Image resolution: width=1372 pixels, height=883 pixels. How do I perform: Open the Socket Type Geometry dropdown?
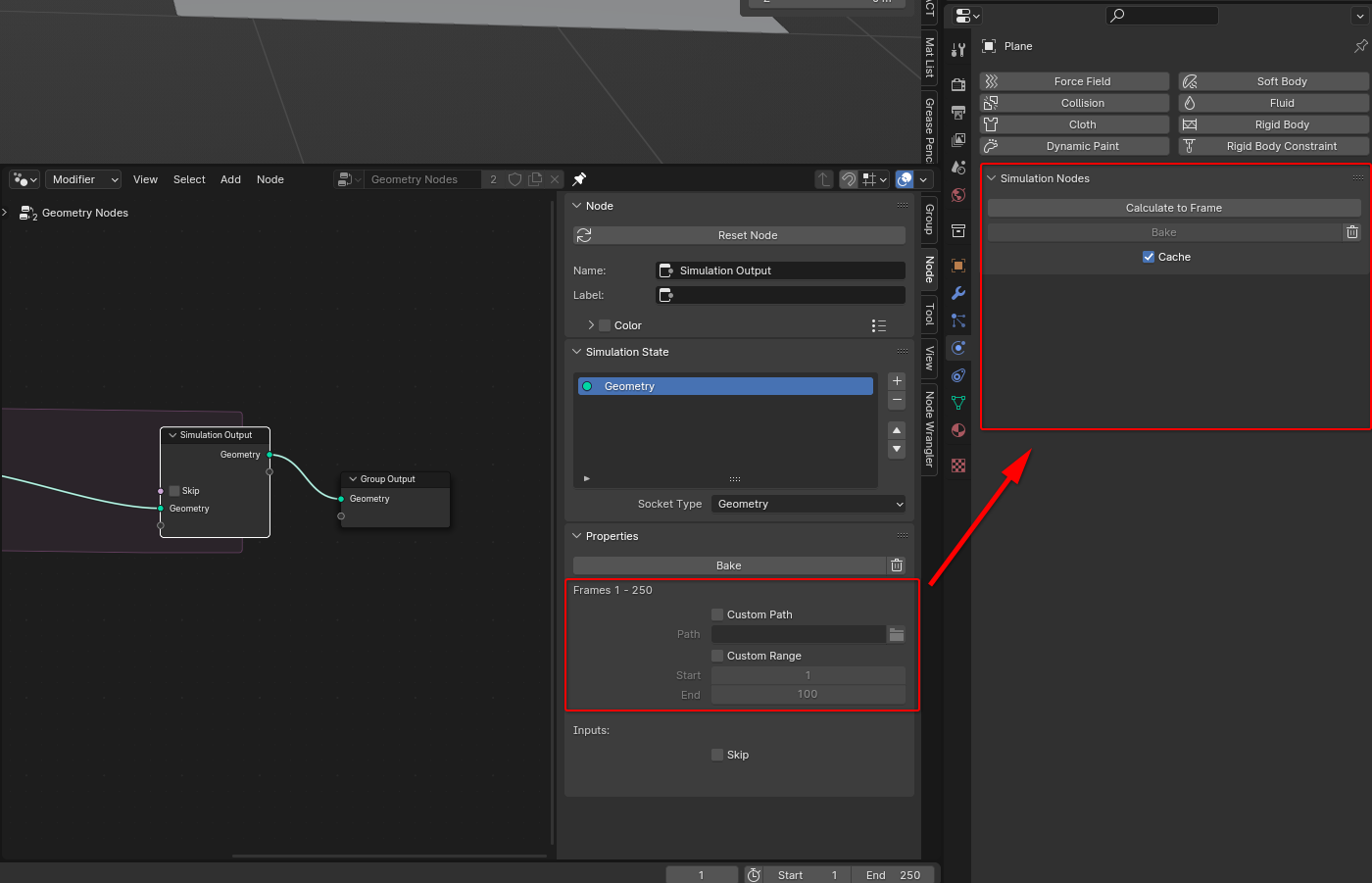[x=808, y=504]
